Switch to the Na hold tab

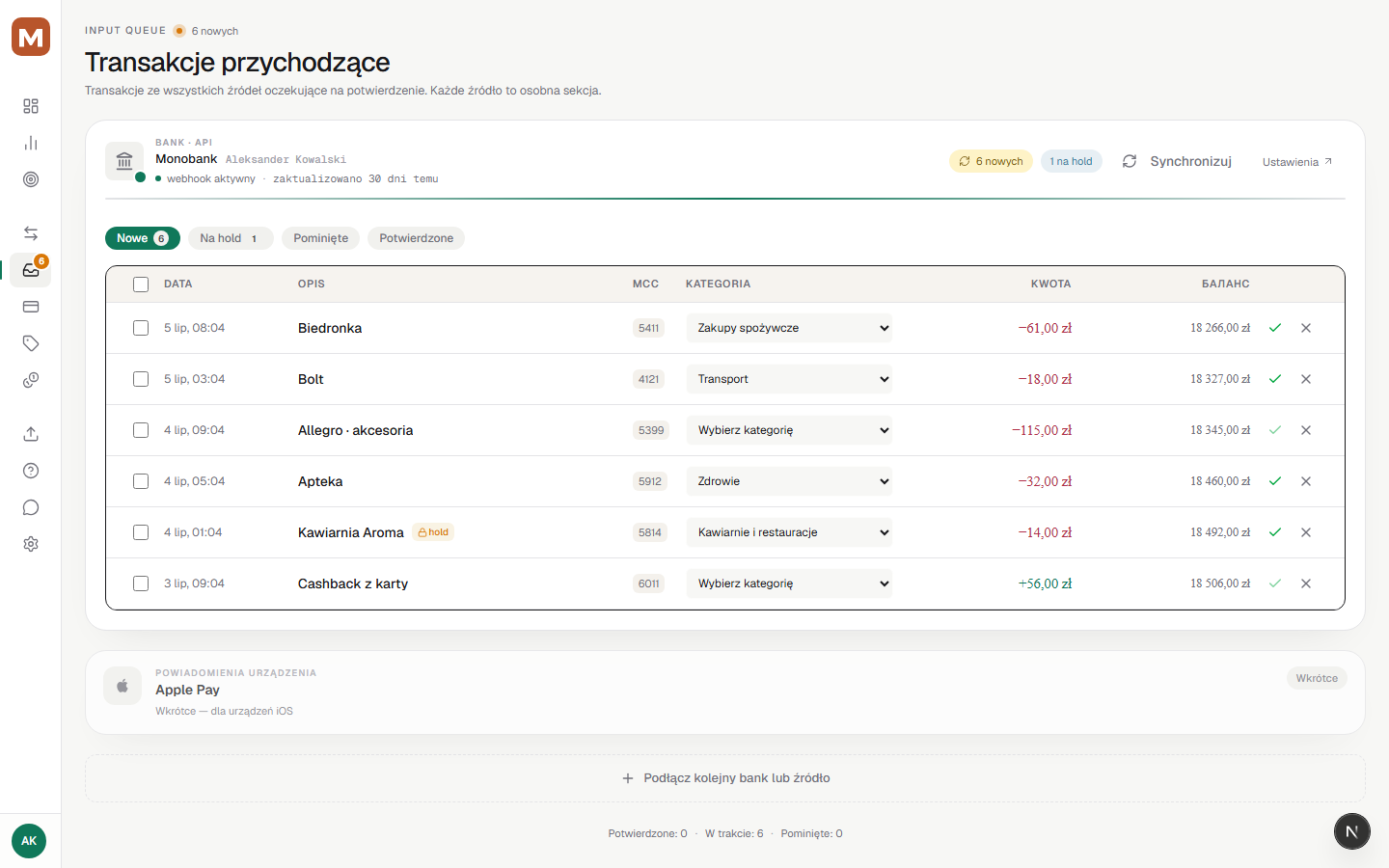coord(231,238)
